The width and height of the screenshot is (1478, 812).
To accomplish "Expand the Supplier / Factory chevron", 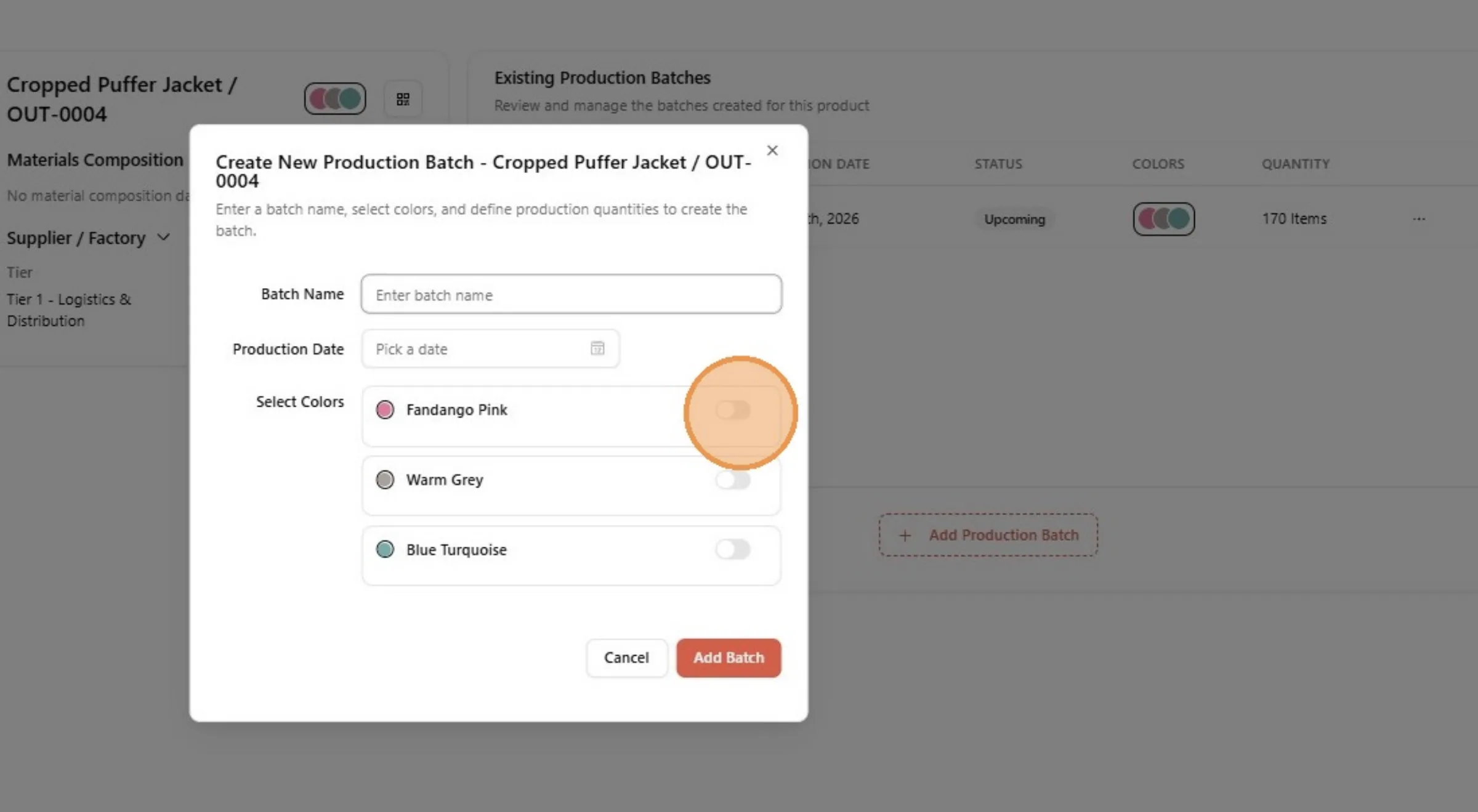I will 163,238.
